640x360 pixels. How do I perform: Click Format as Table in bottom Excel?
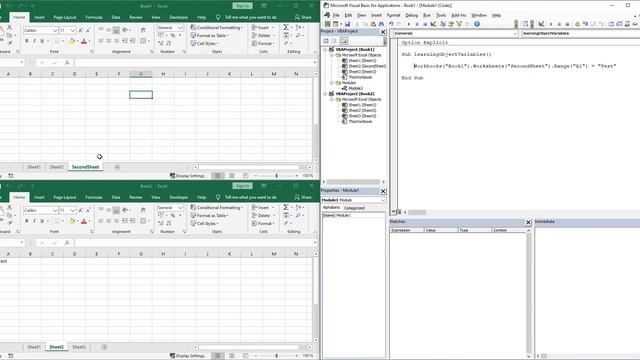coord(209,216)
